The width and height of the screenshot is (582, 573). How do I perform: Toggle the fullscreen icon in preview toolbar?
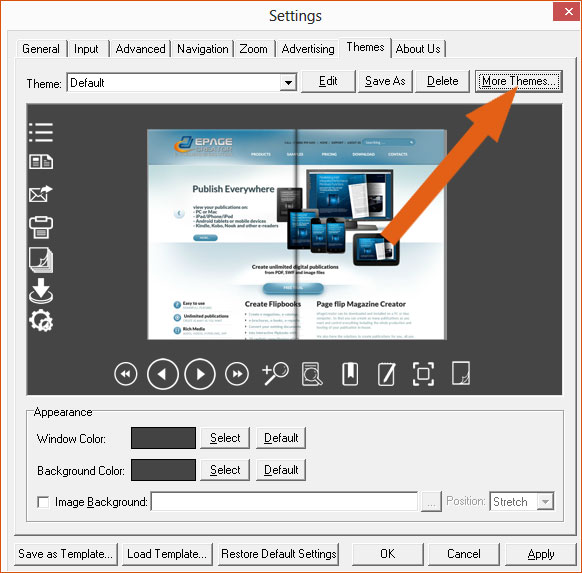point(423,374)
